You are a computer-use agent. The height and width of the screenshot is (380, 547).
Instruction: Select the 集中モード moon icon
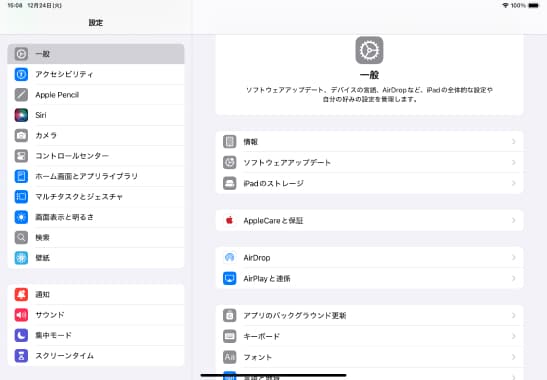tap(21, 335)
